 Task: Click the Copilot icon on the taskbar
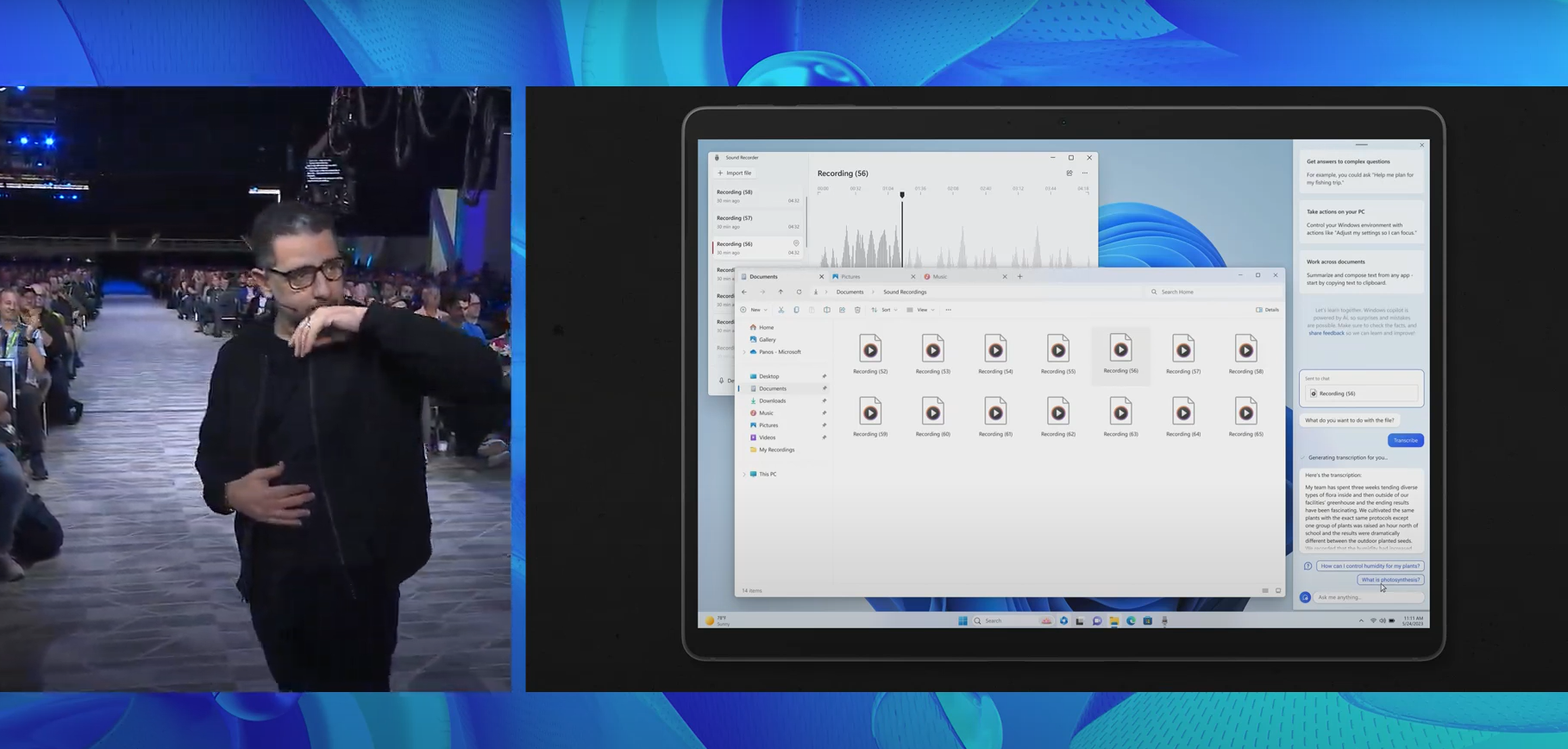tap(1063, 620)
